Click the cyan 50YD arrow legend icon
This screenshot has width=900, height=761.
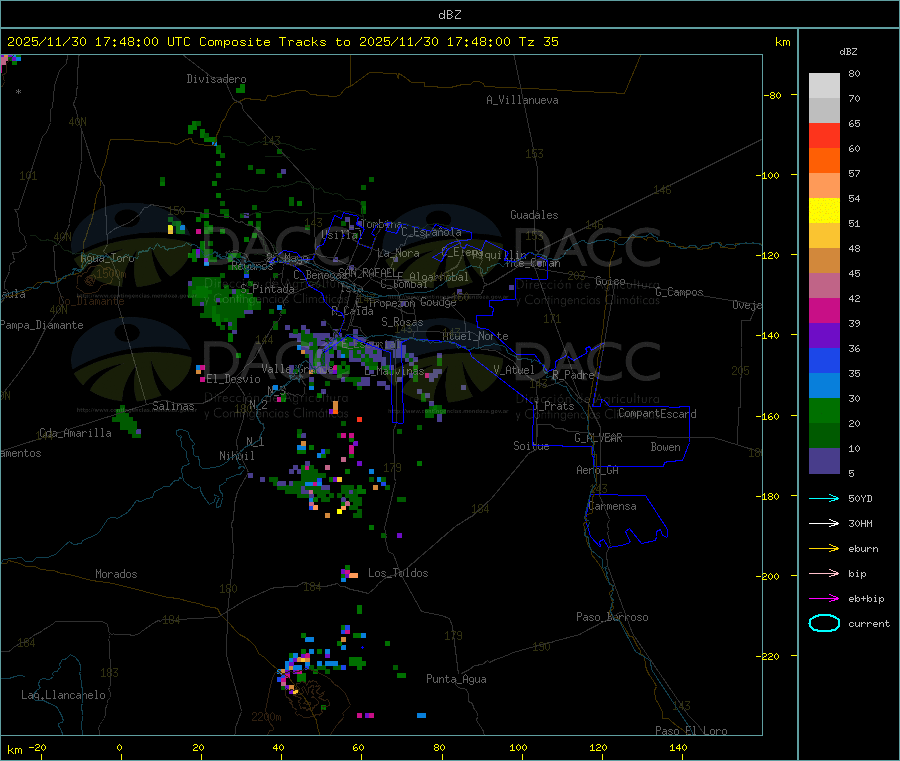click(824, 498)
